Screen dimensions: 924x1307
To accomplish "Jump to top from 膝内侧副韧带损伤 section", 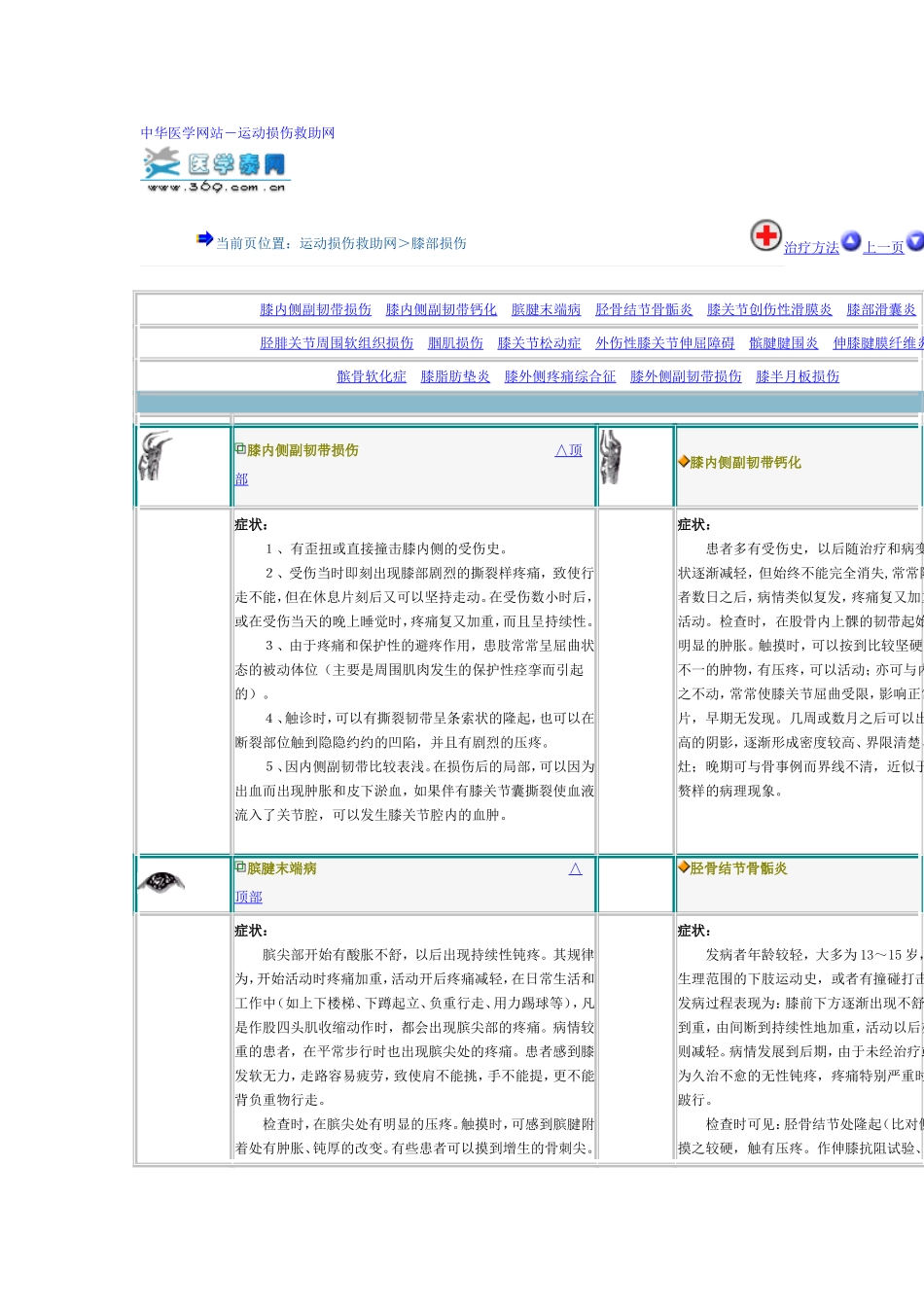I will [x=568, y=450].
